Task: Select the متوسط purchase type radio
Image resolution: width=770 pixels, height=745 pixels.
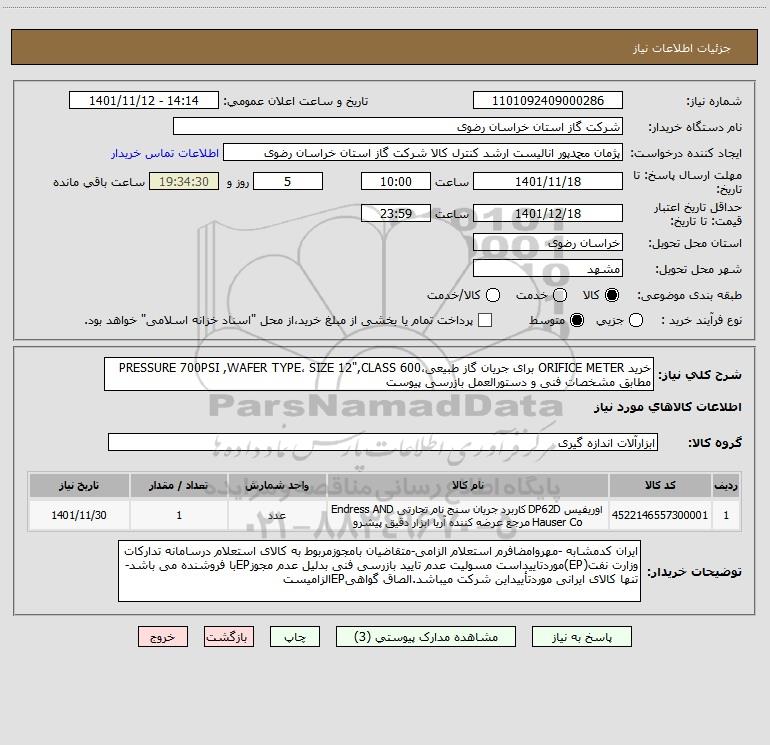Action: click(x=577, y=320)
